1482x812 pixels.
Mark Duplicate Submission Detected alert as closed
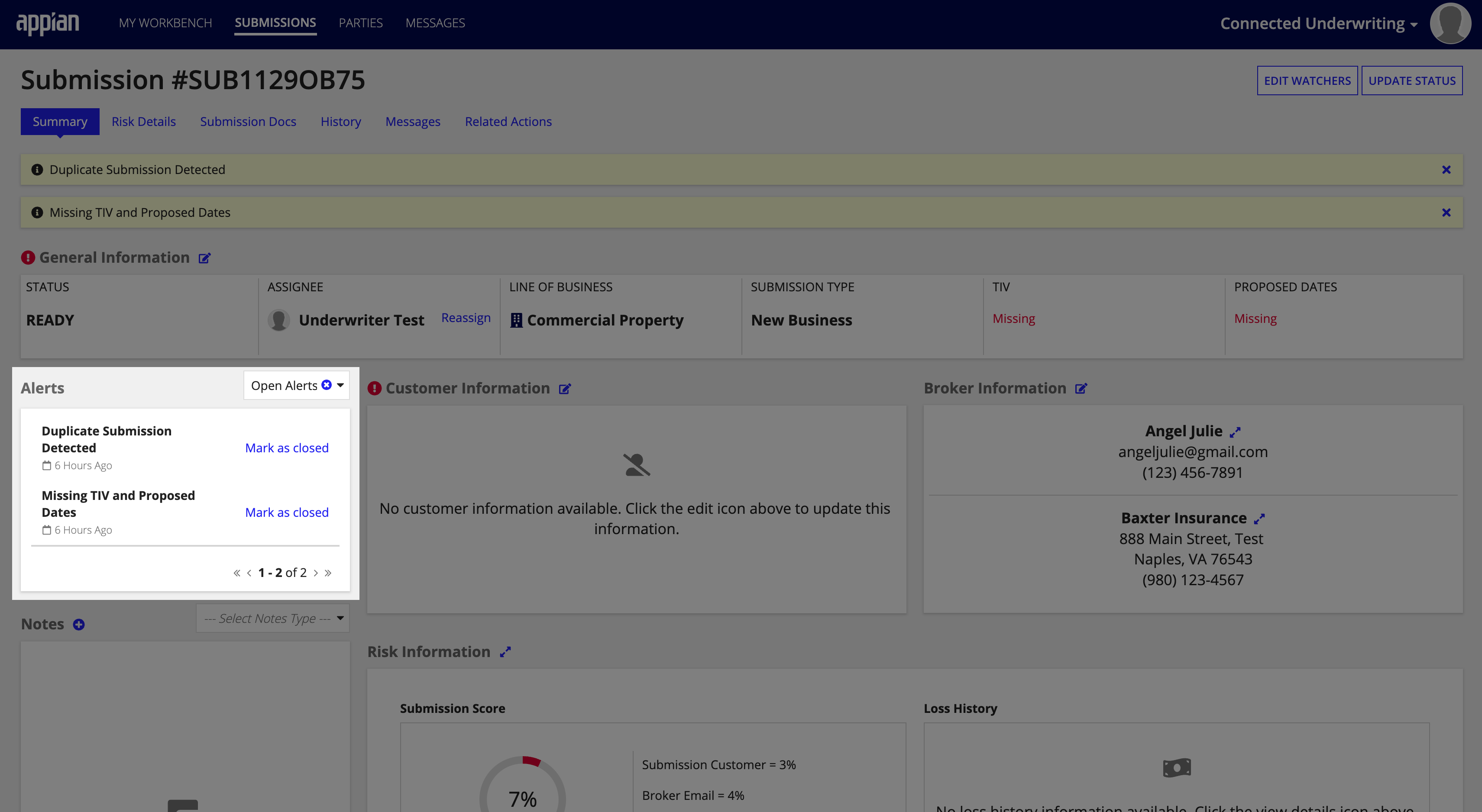pyautogui.click(x=287, y=448)
